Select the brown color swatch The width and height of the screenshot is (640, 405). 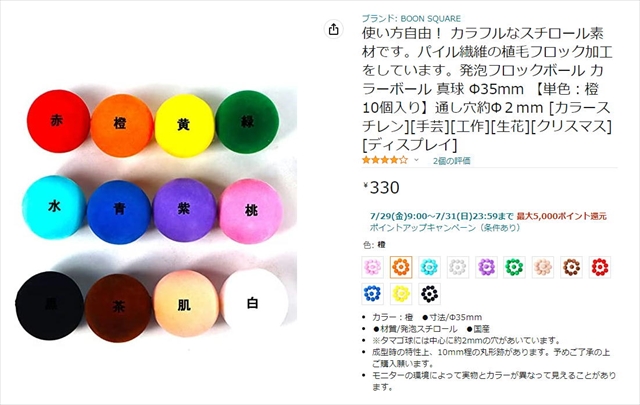click(571, 267)
